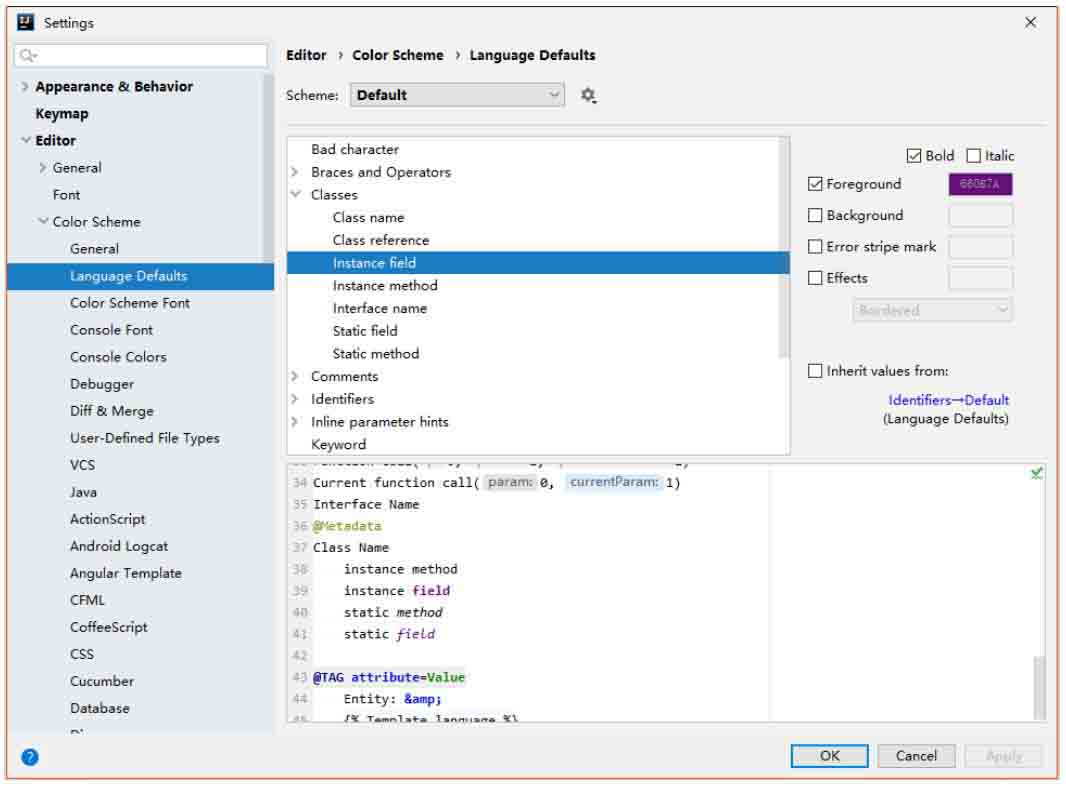Click the scheme gear settings icon

click(x=588, y=95)
